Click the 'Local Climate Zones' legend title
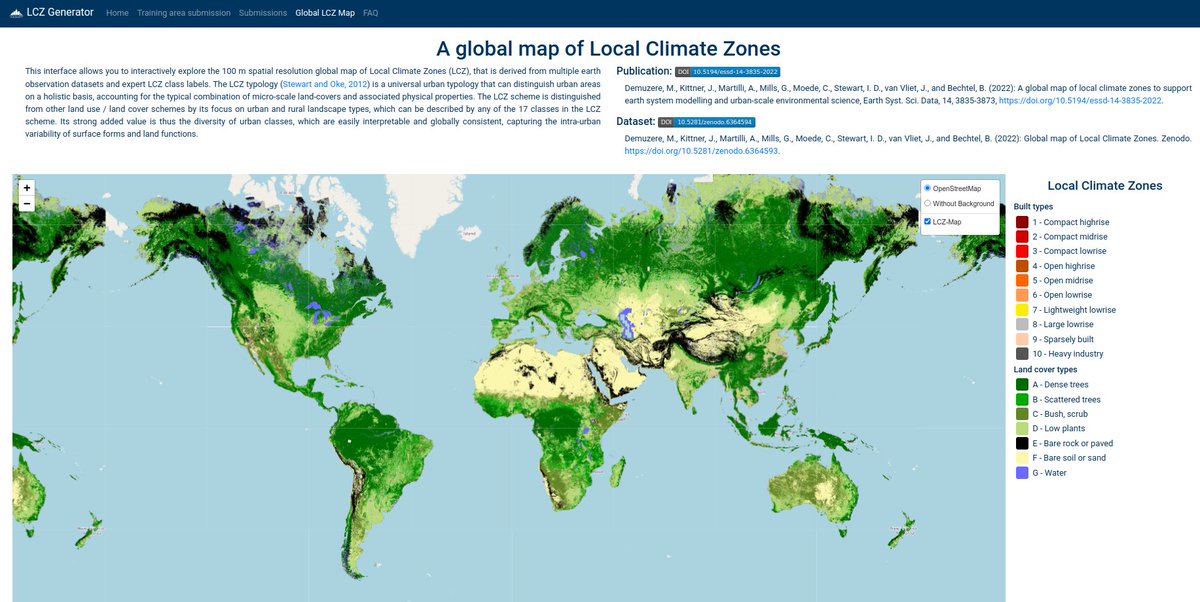The image size is (1200, 602). (x=1105, y=186)
